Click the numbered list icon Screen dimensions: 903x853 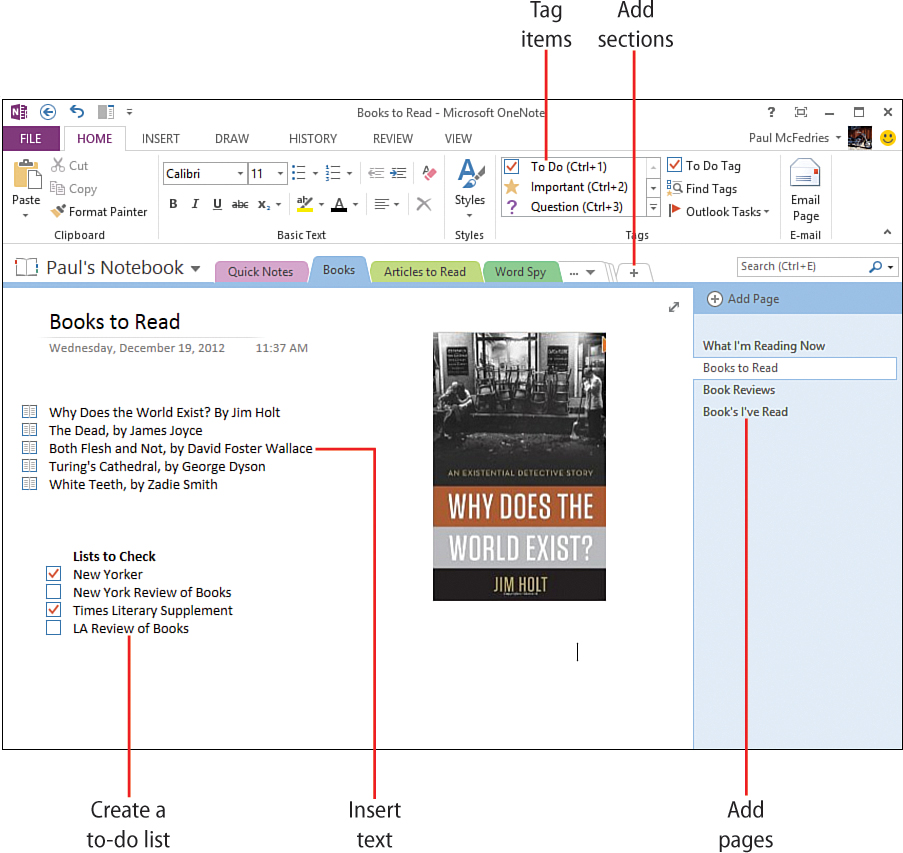pos(333,173)
